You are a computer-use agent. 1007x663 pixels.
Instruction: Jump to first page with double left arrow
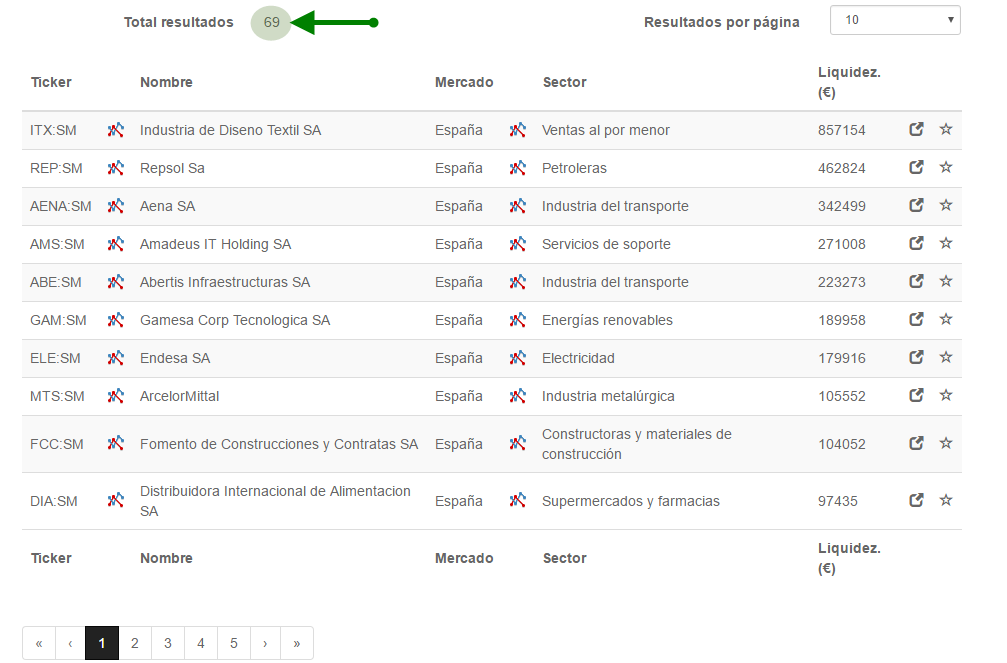click(39, 643)
